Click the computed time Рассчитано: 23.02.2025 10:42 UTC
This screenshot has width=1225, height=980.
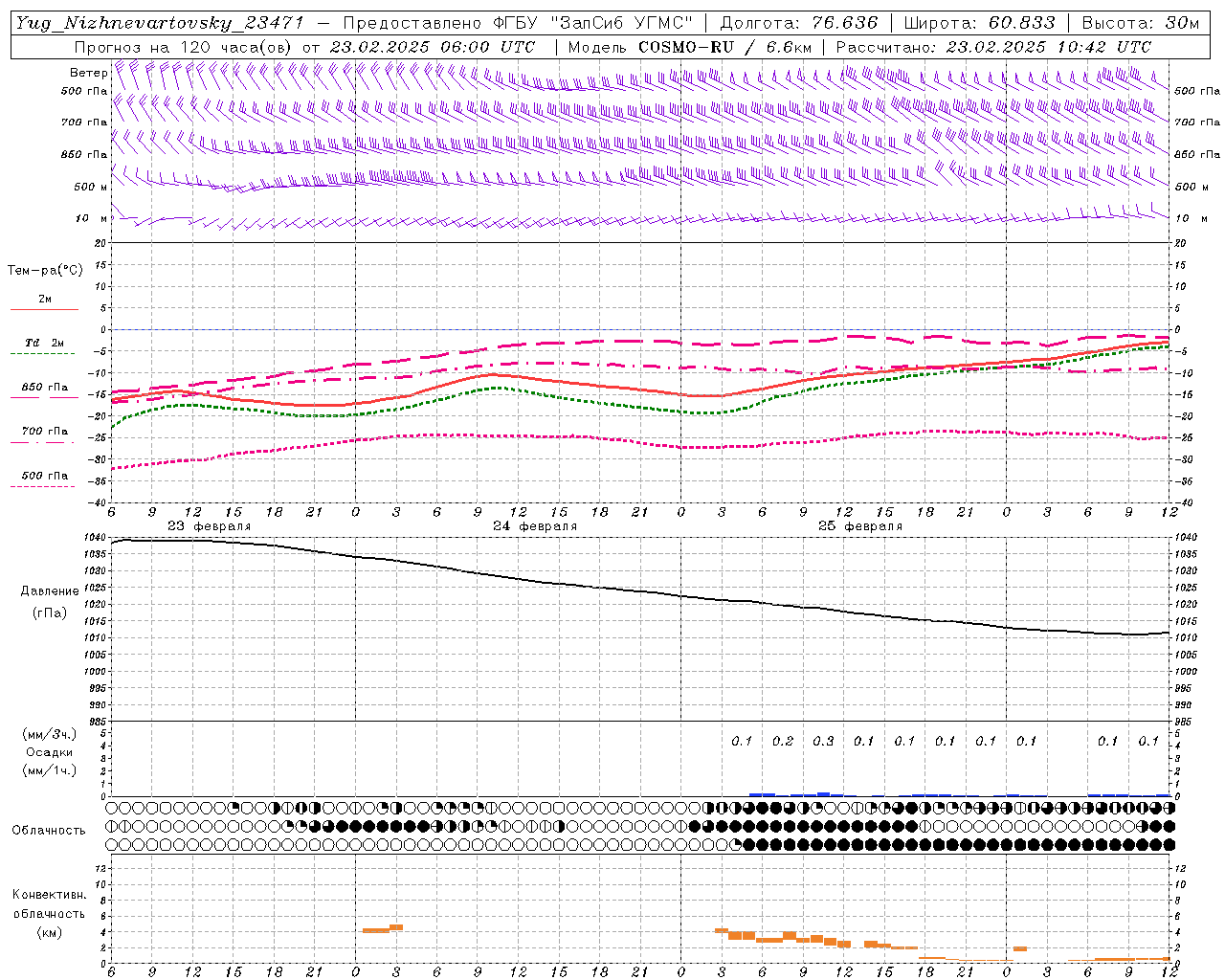pos(993,47)
